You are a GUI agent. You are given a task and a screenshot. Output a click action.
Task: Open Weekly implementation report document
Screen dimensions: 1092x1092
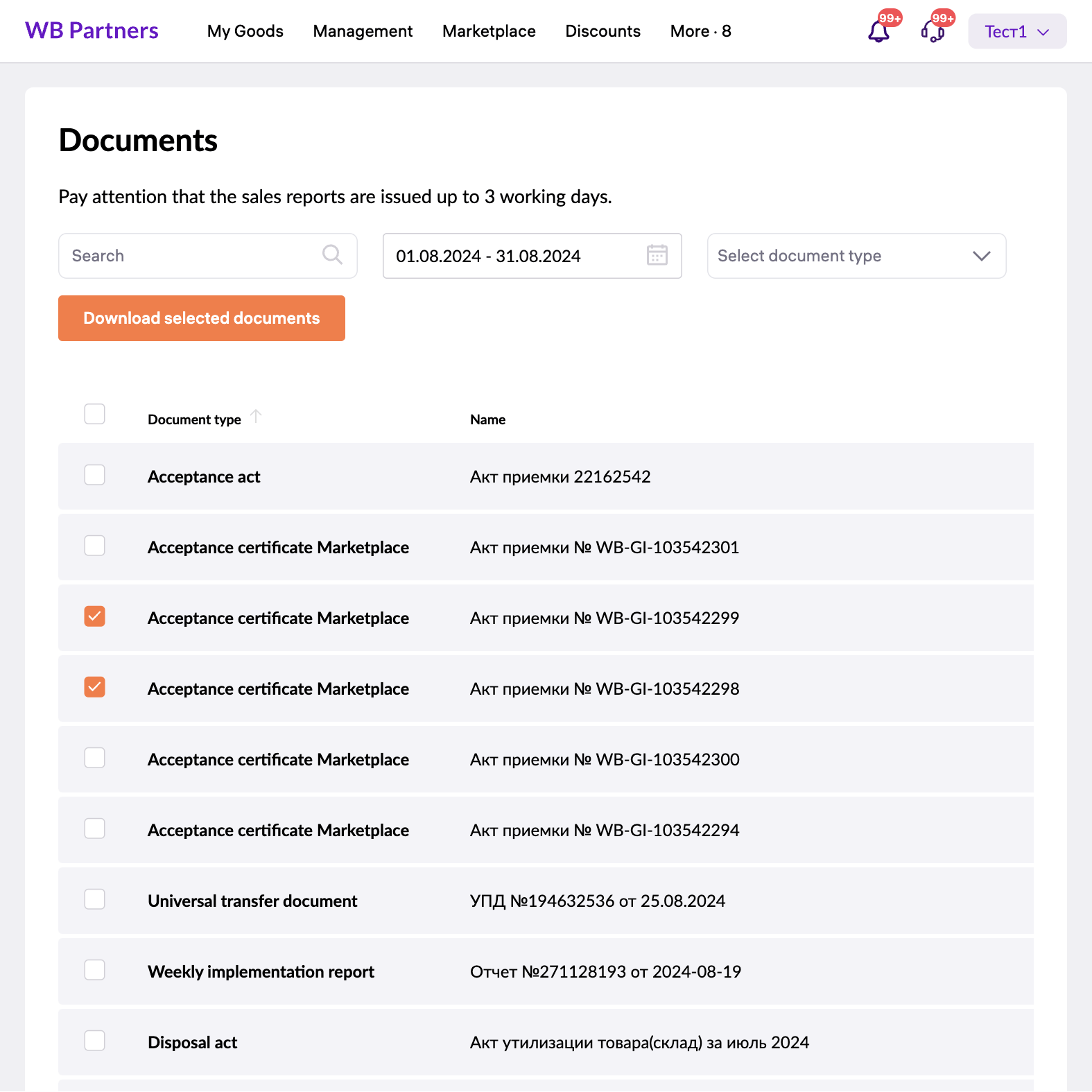point(605,972)
